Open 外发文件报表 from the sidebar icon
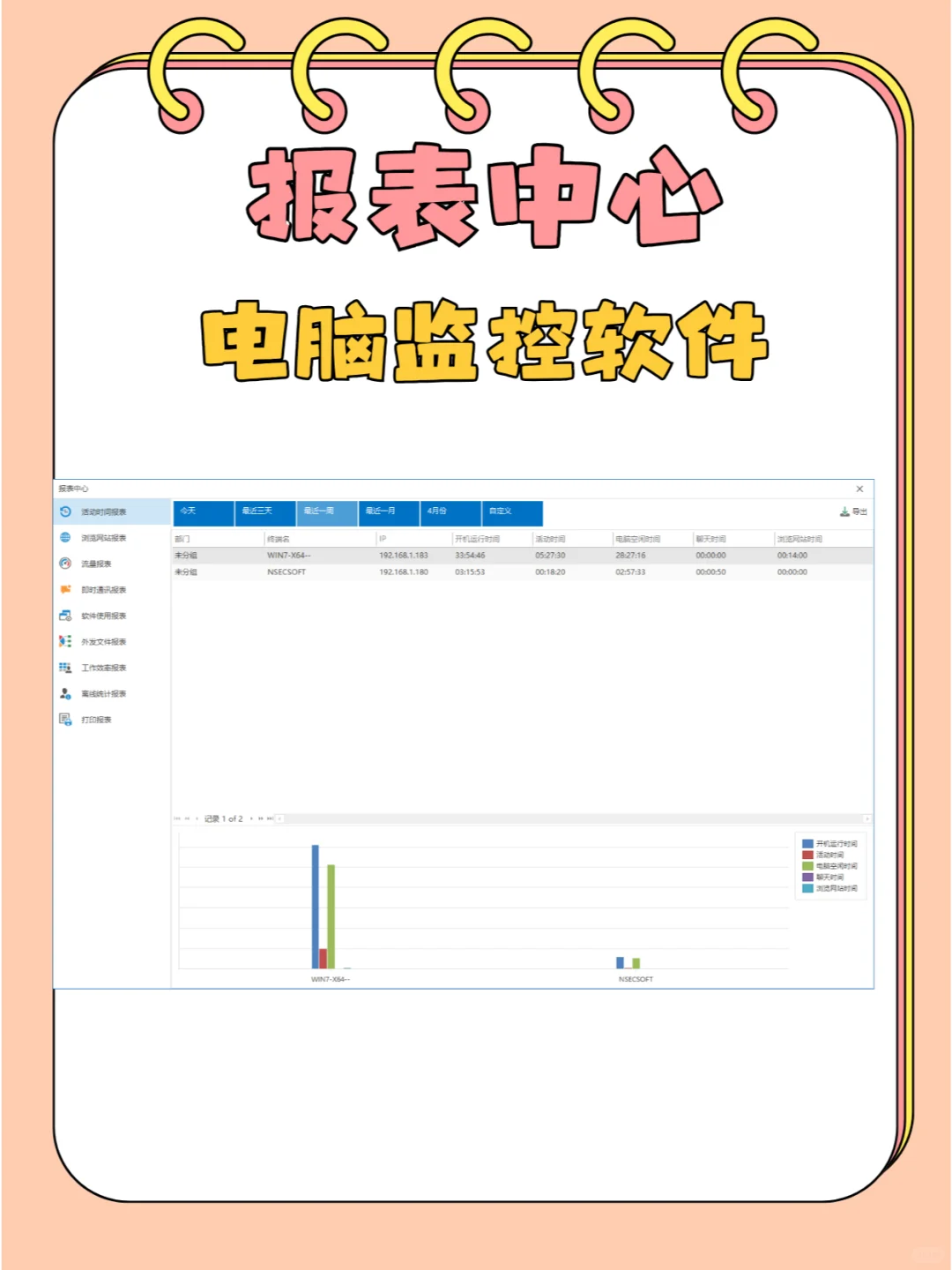The width and height of the screenshot is (952, 1270). coord(64,641)
